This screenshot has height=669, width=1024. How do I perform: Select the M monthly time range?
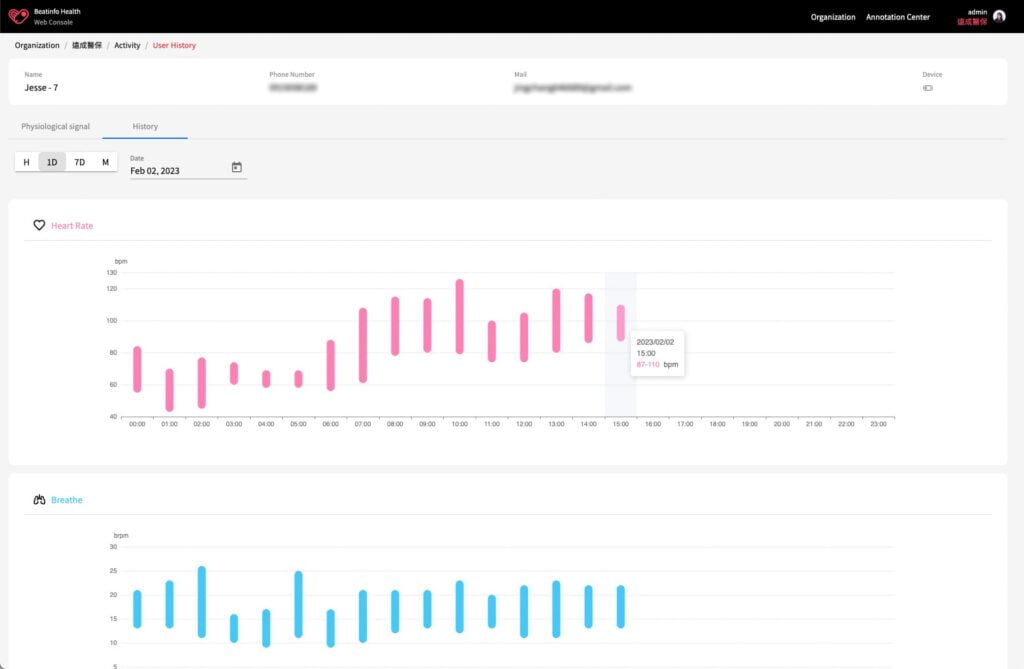pyautogui.click(x=105, y=161)
